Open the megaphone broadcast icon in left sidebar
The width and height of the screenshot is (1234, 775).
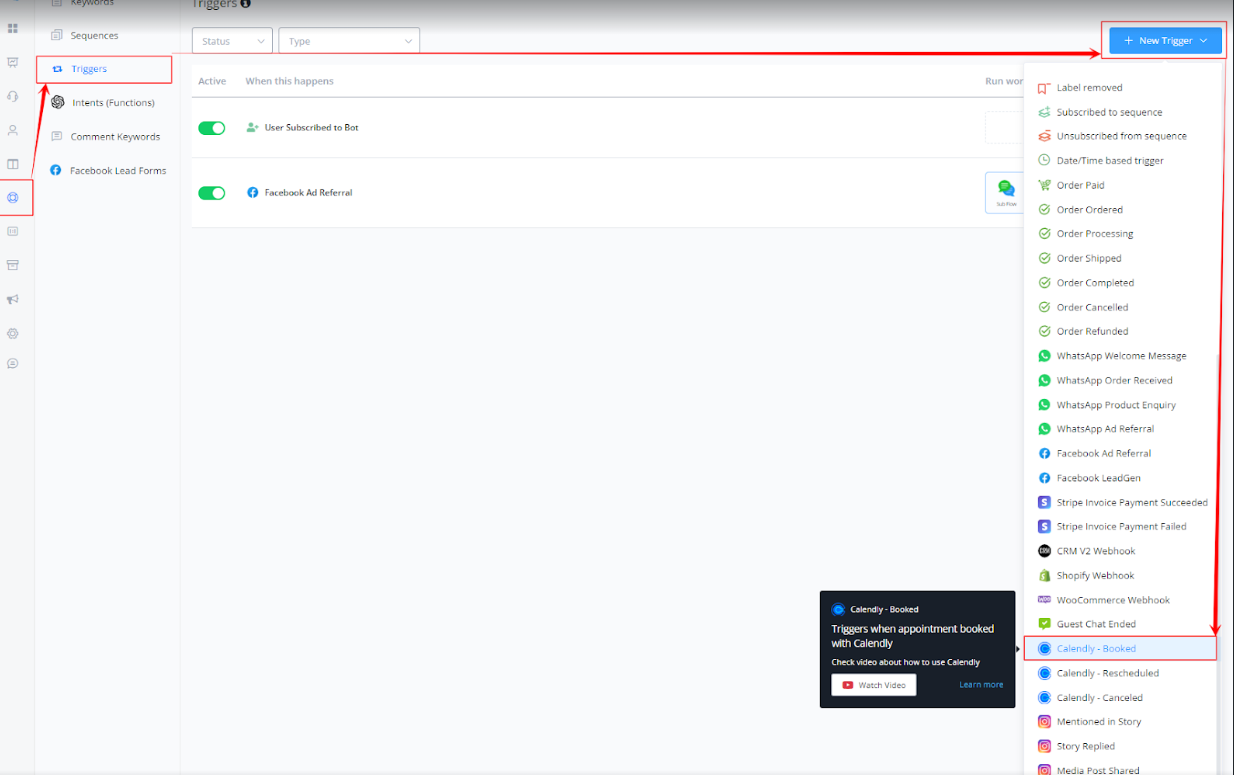pyautogui.click(x=13, y=299)
